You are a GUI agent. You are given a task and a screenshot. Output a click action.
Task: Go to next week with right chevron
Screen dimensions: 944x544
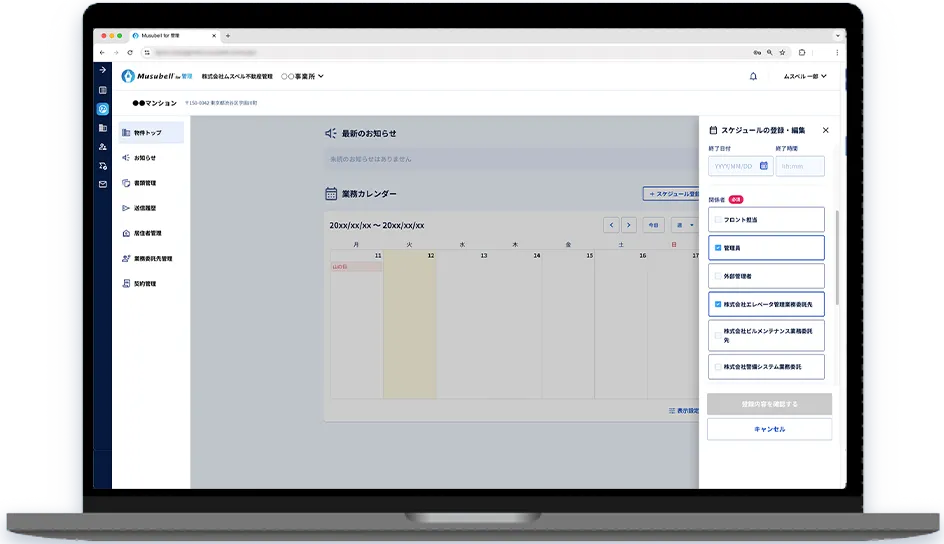click(629, 225)
